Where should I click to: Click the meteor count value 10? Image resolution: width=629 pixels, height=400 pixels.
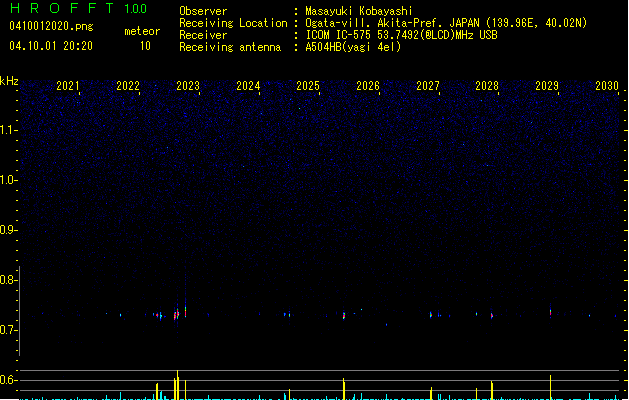[x=145, y=46]
